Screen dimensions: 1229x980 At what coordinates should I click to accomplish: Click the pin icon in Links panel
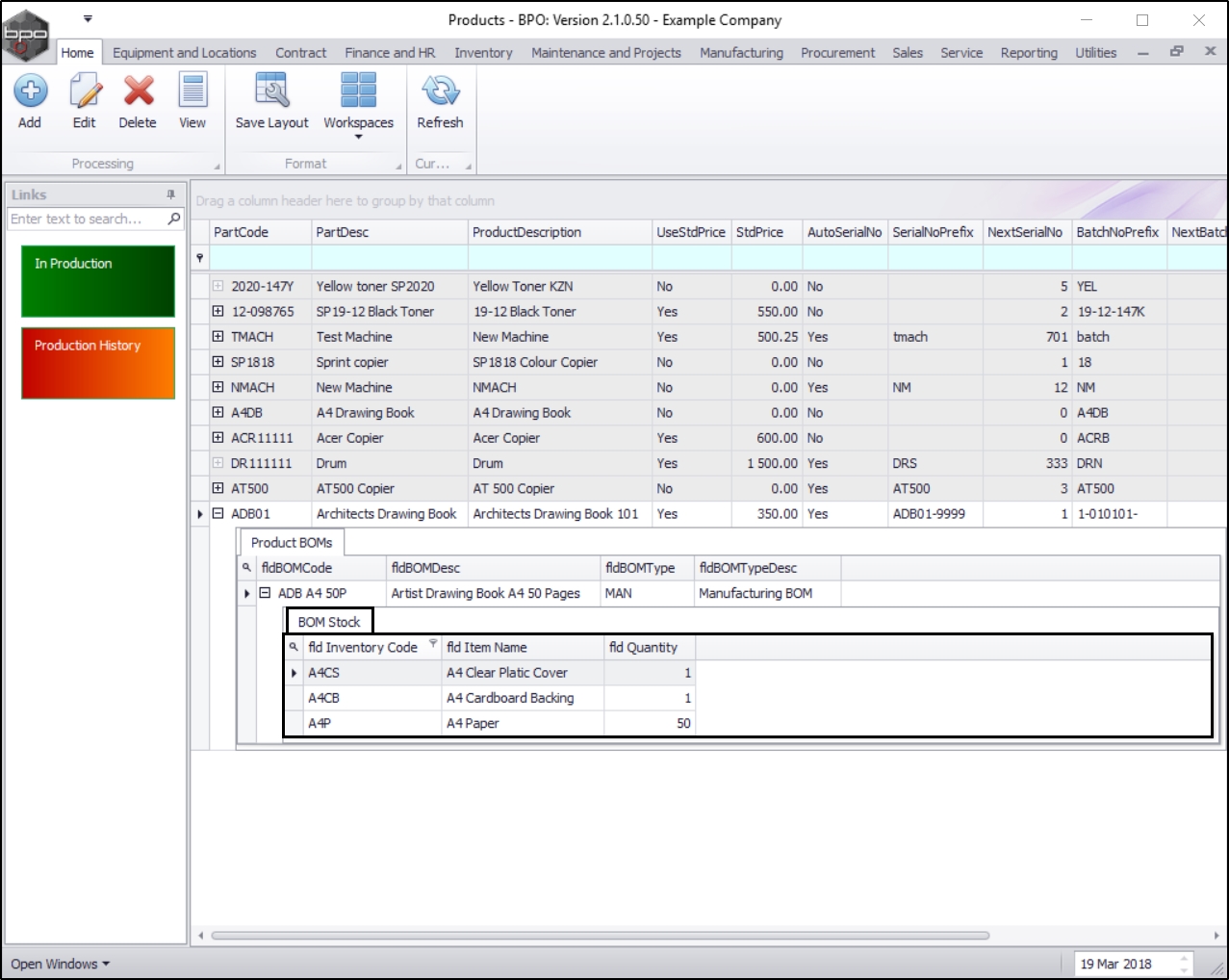[x=171, y=194]
